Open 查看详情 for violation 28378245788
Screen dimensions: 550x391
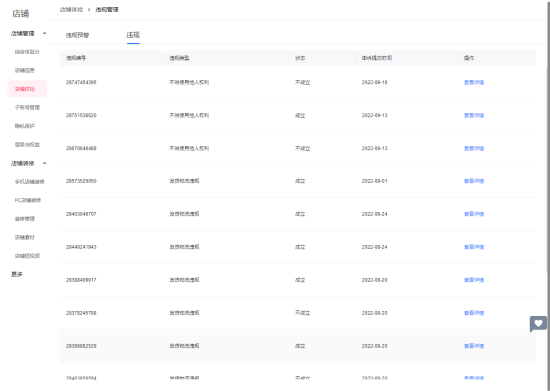pyautogui.click(x=474, y=313)
